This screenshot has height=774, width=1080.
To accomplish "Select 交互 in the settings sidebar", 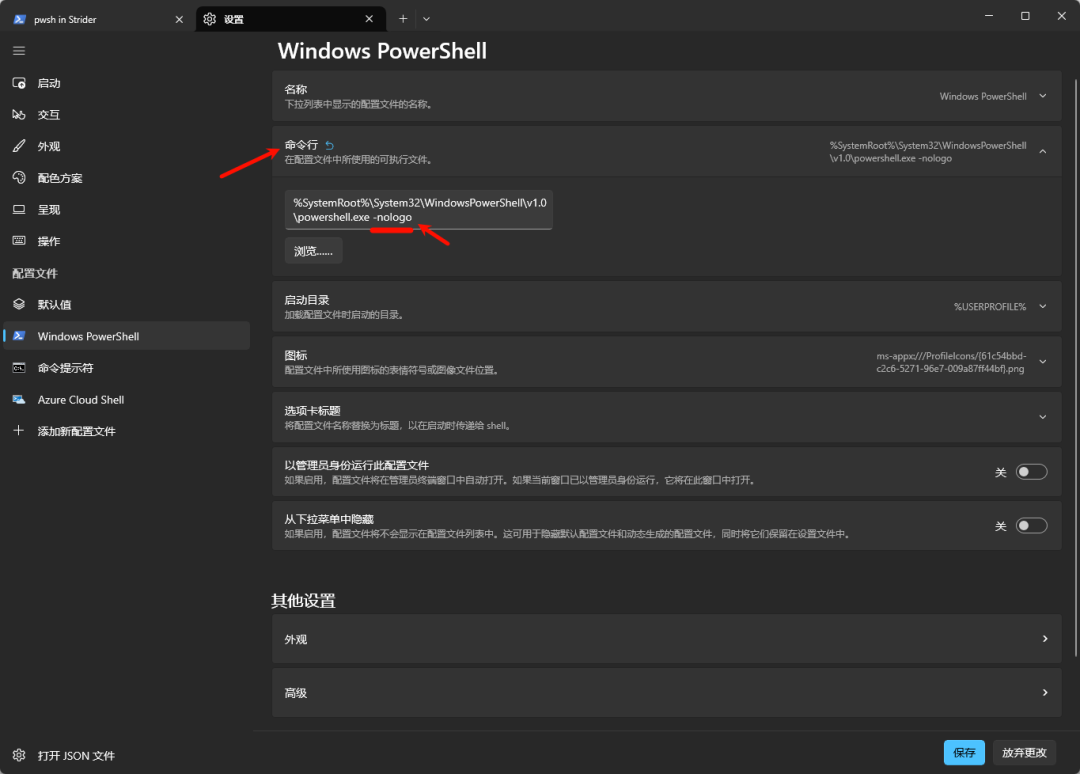I will coord(127,115).
